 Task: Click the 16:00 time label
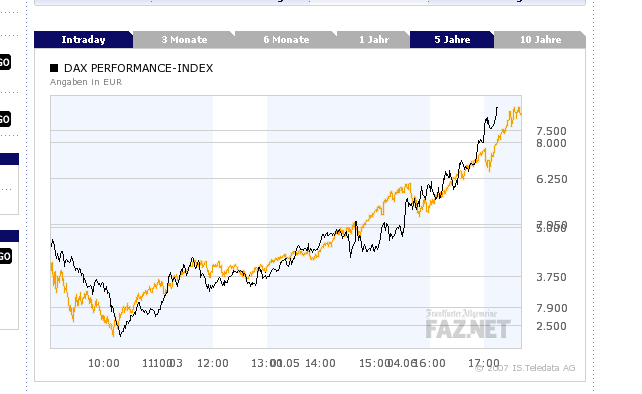coord(430,363)
